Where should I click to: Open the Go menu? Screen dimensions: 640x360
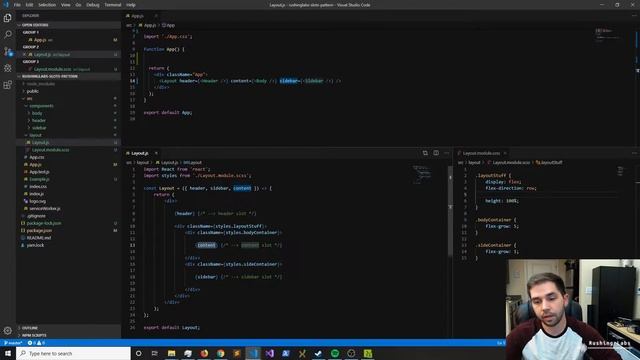[78, 5]
